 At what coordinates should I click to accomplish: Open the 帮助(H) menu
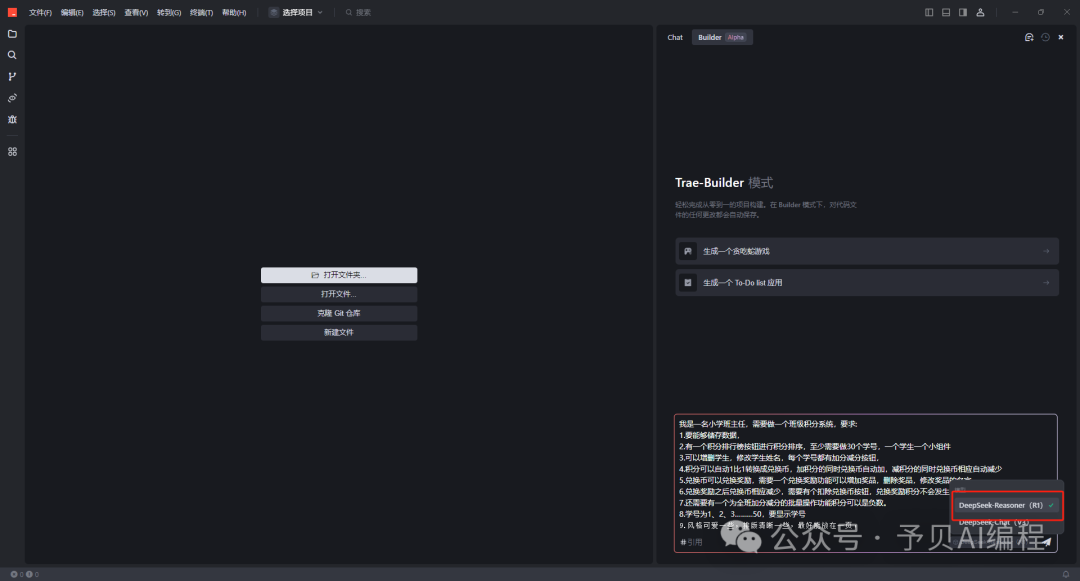click(234, 12)
